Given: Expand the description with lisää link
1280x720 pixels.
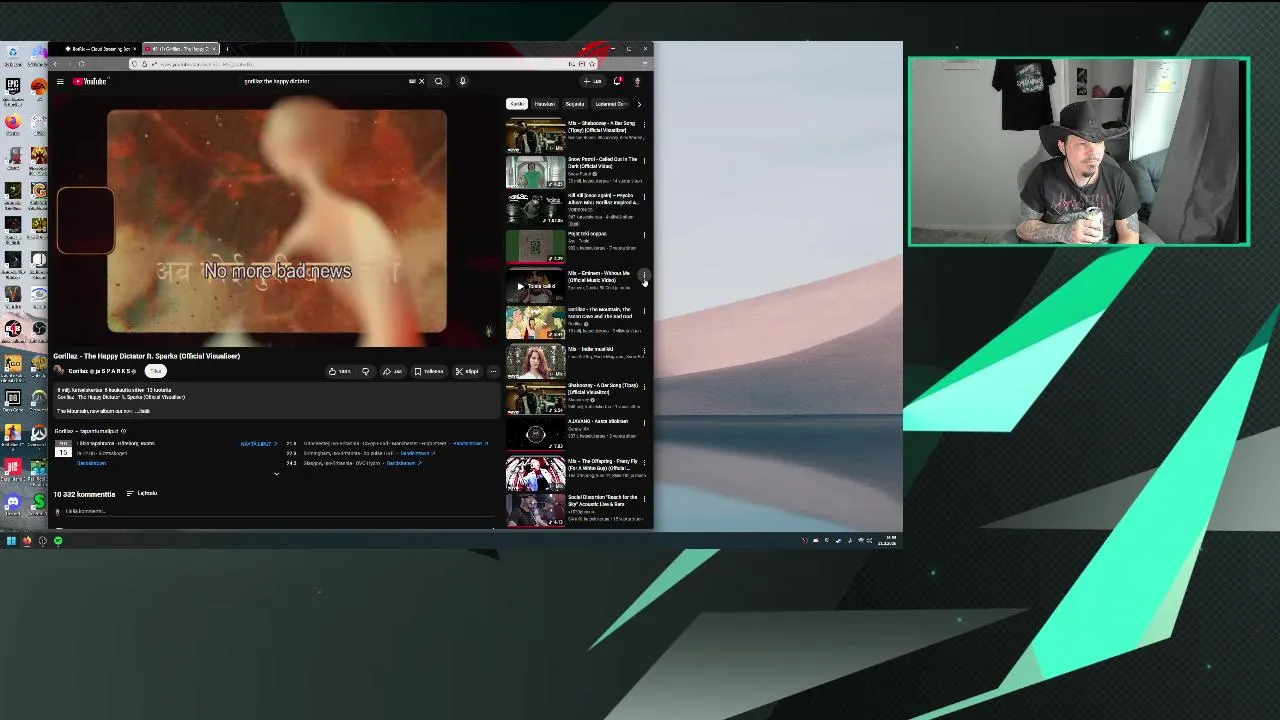Looking at the screenshot, I should click(x=143, y=411).
